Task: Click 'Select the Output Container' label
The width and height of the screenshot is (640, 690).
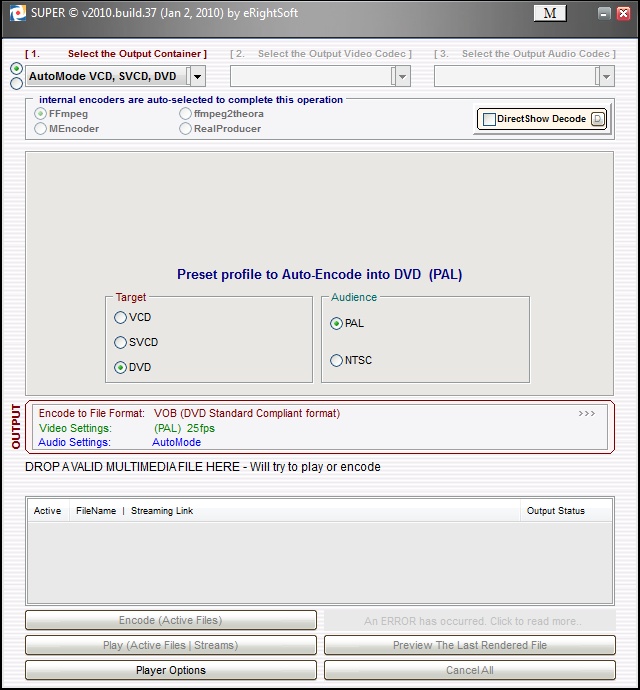Action: pos(137,54)
